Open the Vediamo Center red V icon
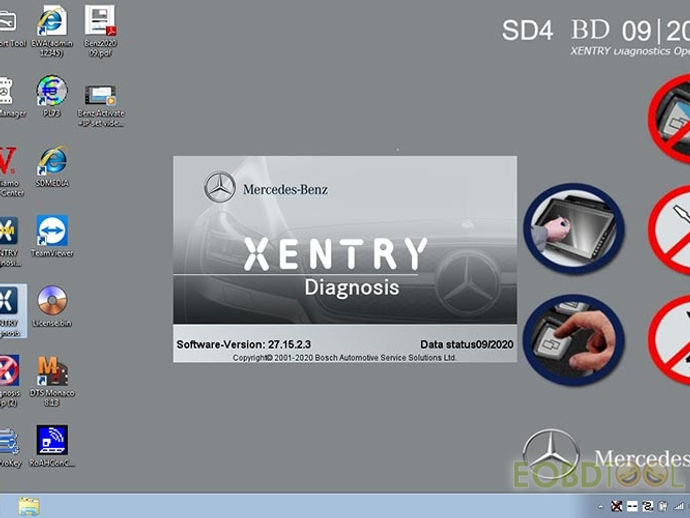 (x=10, y=172)
